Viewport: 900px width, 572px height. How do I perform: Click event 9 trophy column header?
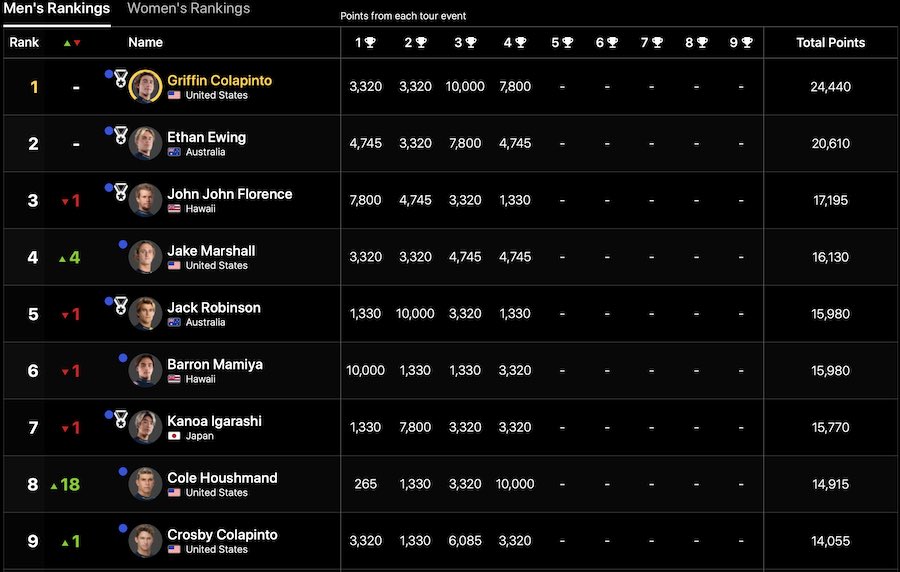click(x=741, y=43)
